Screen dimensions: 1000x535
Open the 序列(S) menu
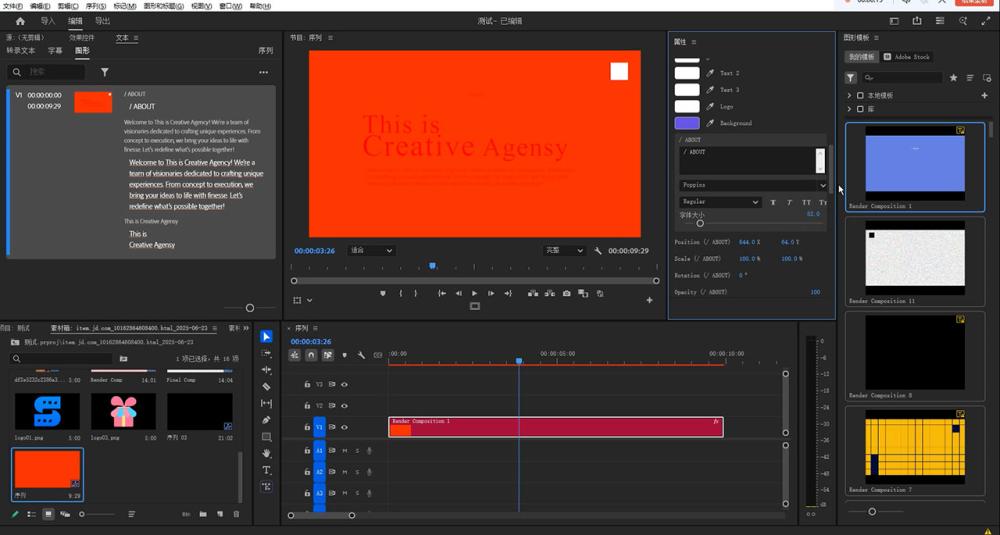click(x=96, y=6)
